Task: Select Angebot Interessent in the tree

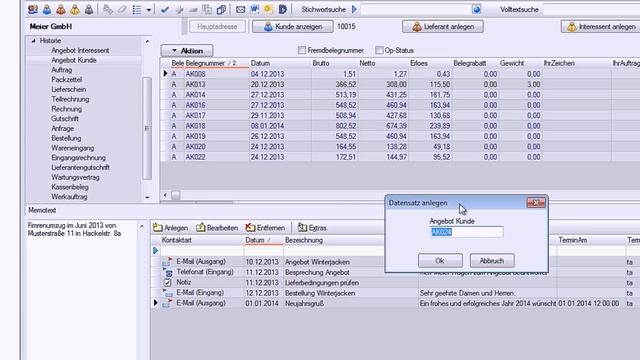Action: pyautogui.click(x=80, y=51)
